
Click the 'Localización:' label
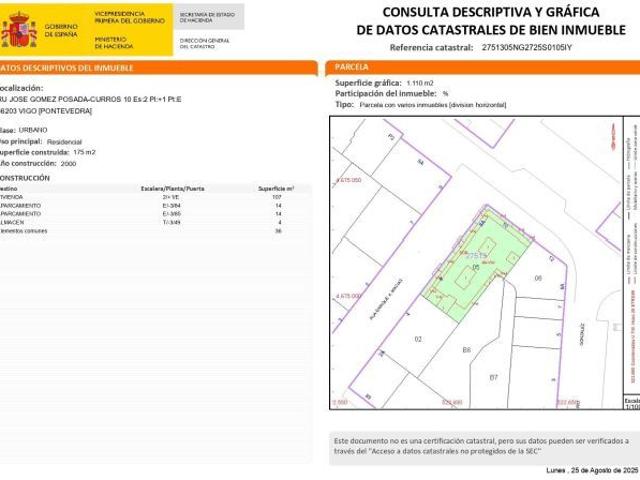pyautogui.click(x=21, y=88)
